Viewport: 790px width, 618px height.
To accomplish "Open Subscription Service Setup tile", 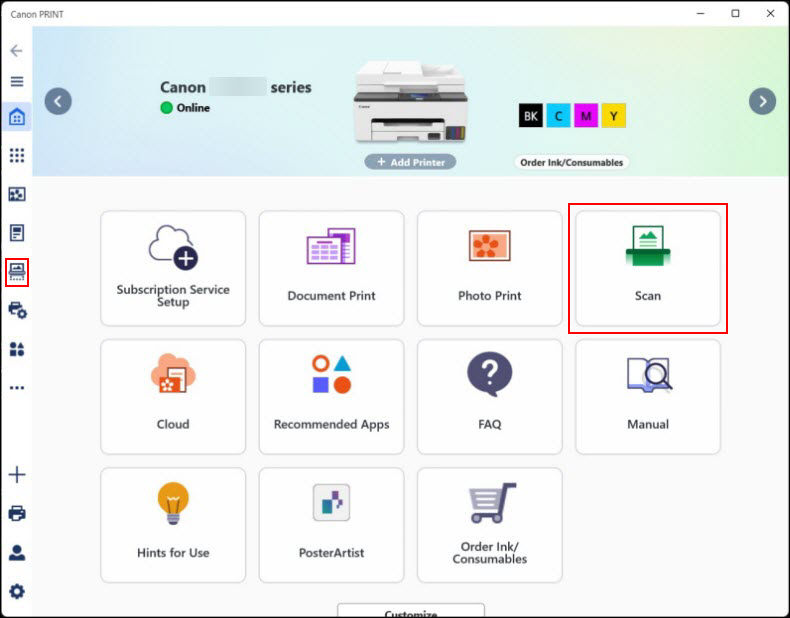I will pyautogui.click(x=173, y=268).
